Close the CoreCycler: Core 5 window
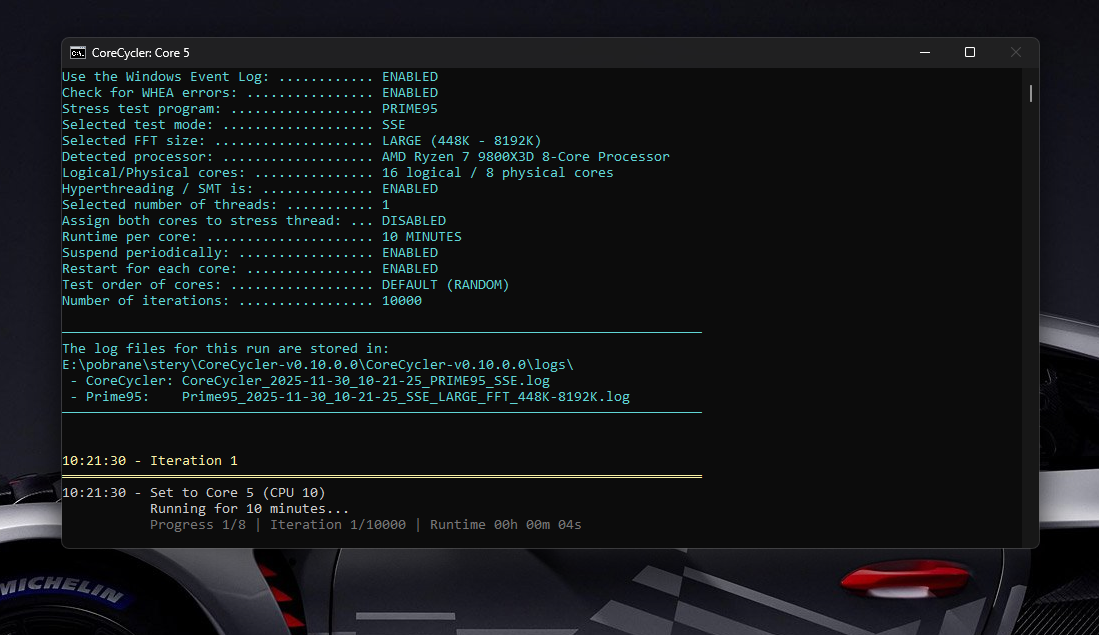This screenshot has height=635, width=1099. (1015, 53)
